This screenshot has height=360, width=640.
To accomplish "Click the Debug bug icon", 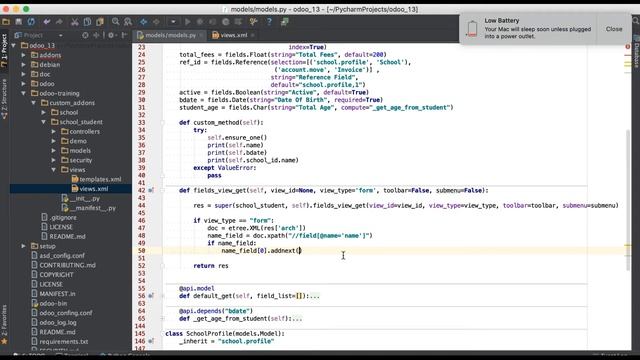I will click(x=200, y=22).
